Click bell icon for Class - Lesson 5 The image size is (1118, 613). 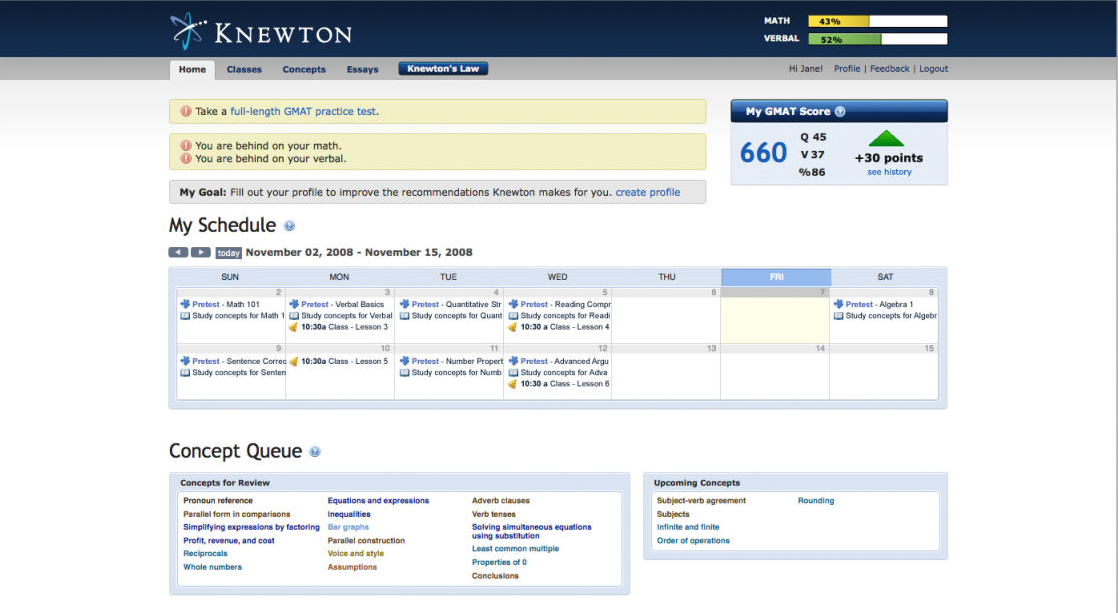coord(293,361)
